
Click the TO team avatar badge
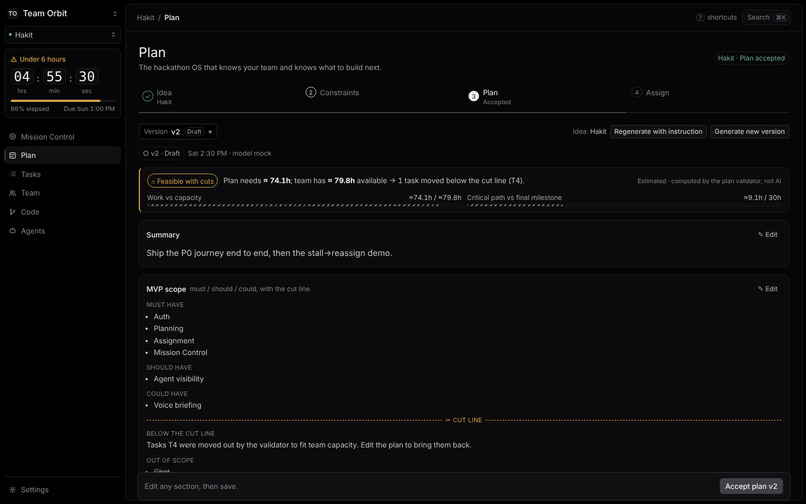[12, 13]
